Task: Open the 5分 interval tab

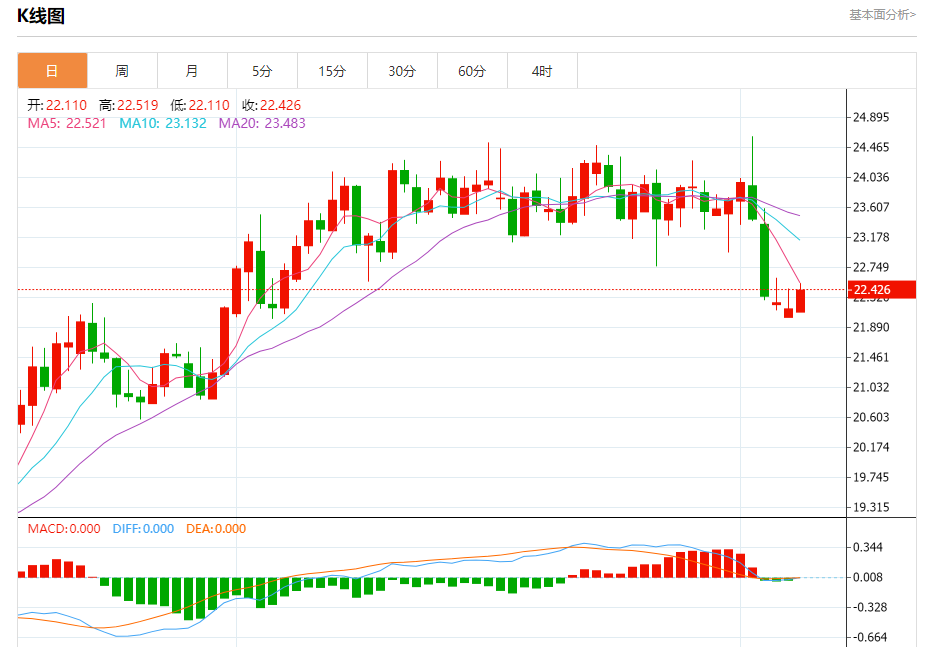Action: click(262, 71)
